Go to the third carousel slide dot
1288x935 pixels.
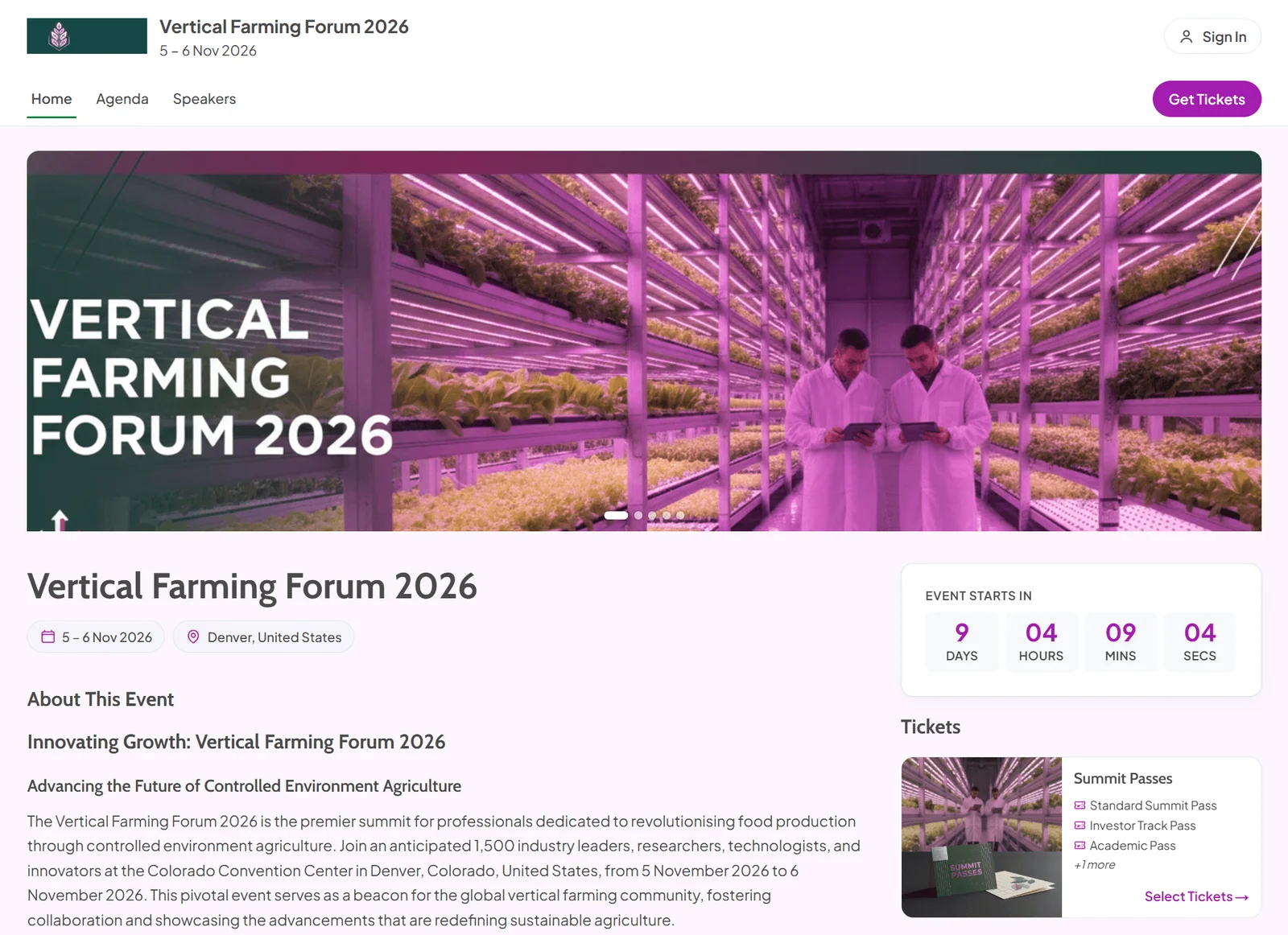click(x=652, y=515)
